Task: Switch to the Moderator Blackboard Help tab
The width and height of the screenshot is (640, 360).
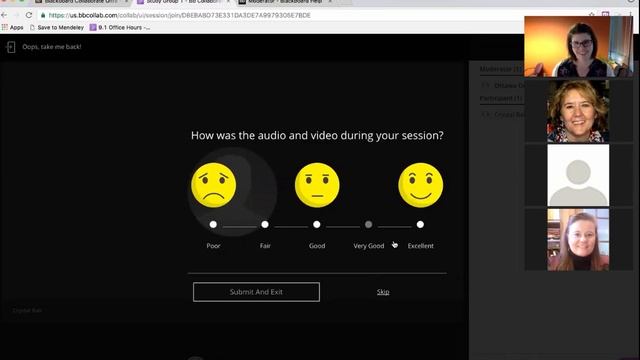Action: pos(286,2)
